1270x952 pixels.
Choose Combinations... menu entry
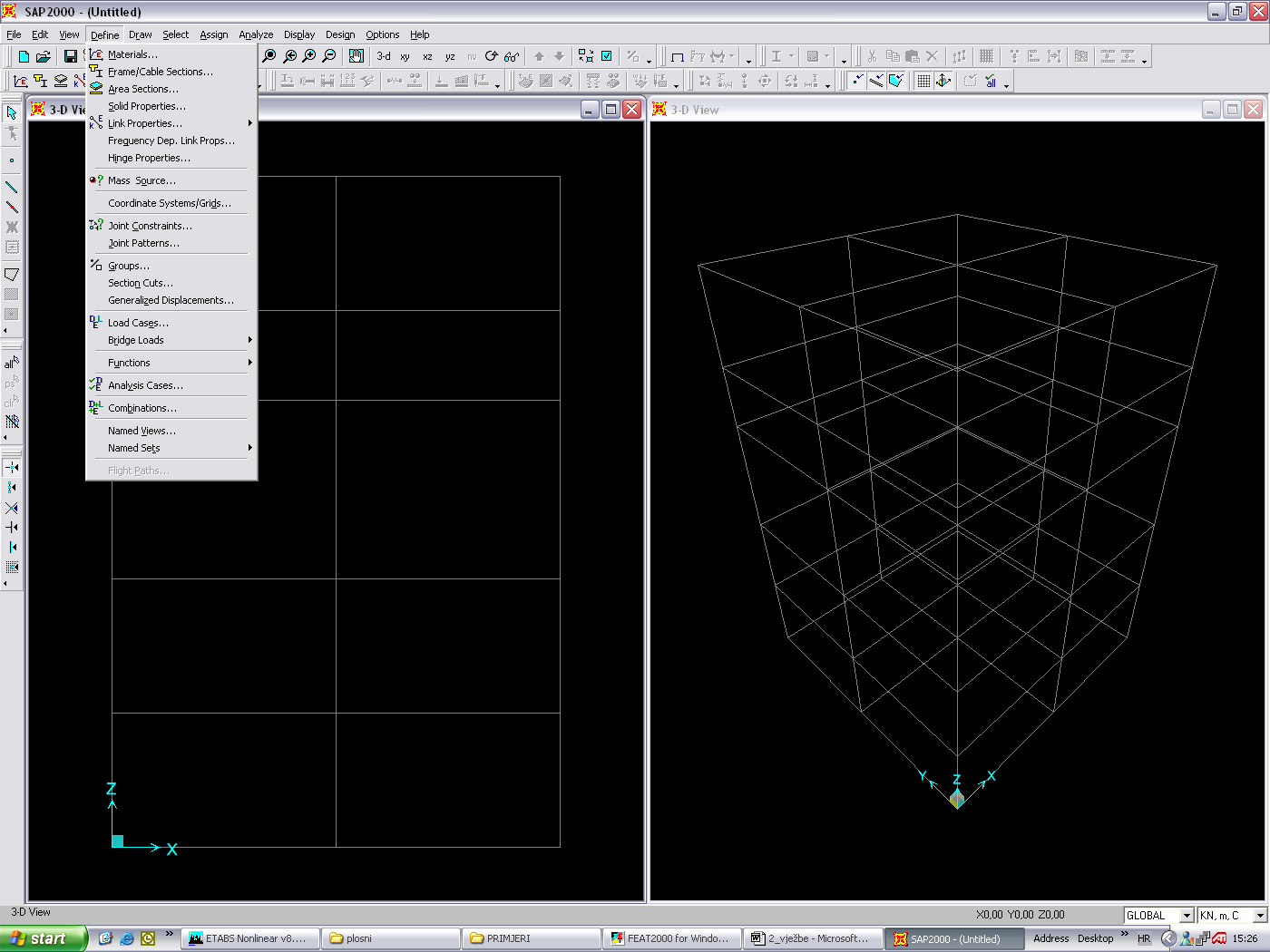(x=171, y=408)
